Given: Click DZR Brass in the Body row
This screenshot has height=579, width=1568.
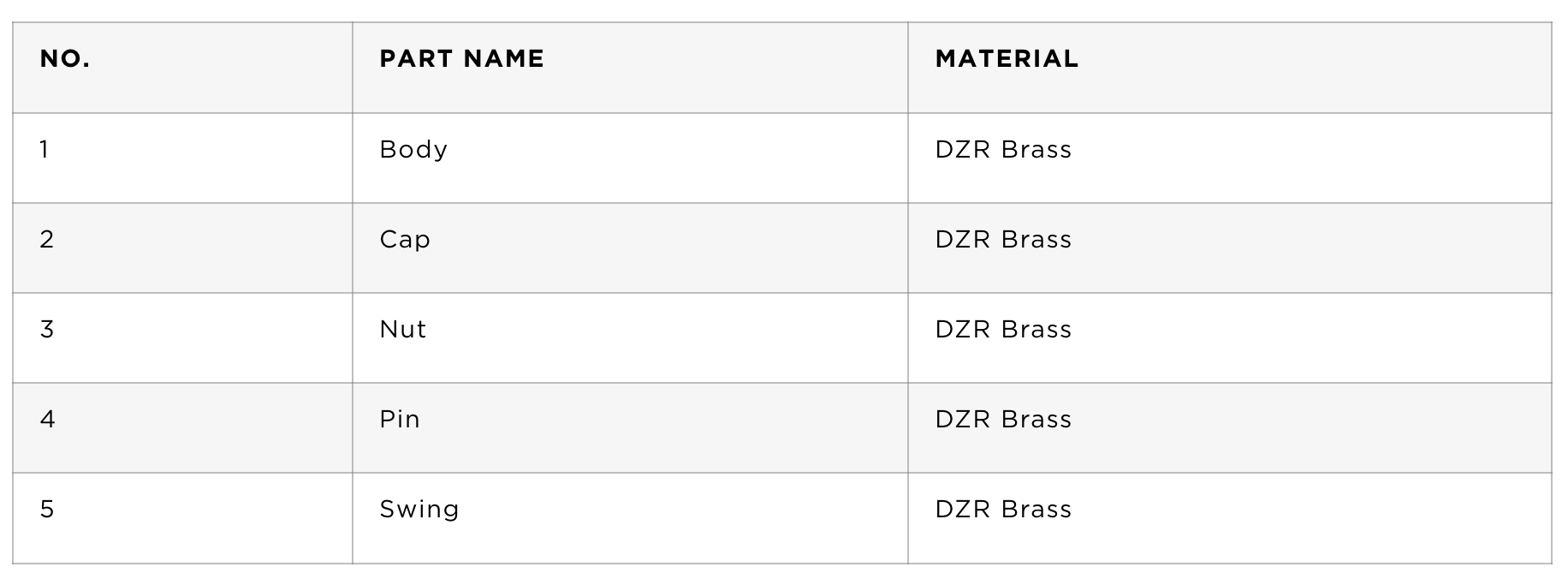Looking at the screenshot, I should [1003, 149].
